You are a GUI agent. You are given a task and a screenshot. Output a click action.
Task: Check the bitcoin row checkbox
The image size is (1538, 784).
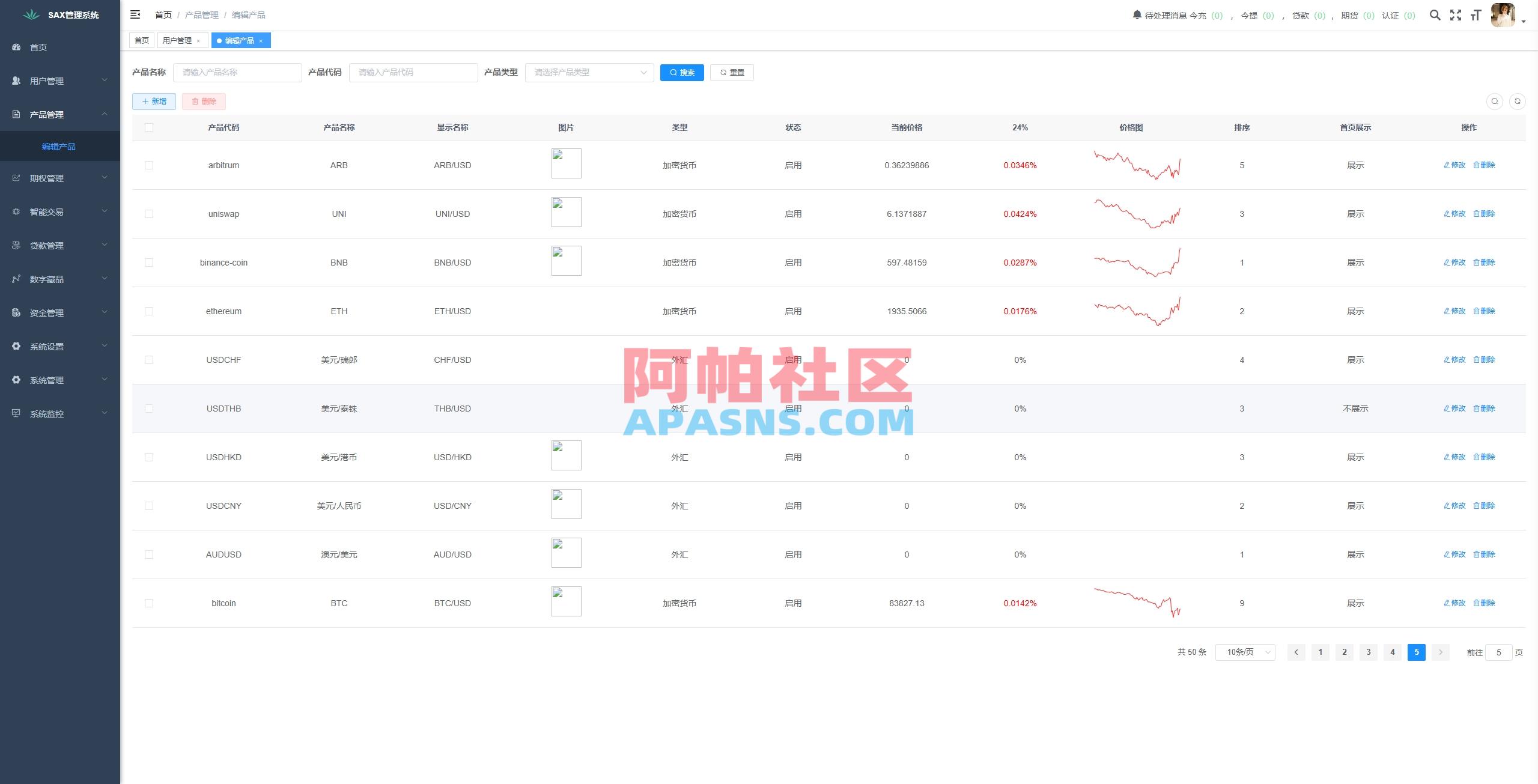pos(149,603)
